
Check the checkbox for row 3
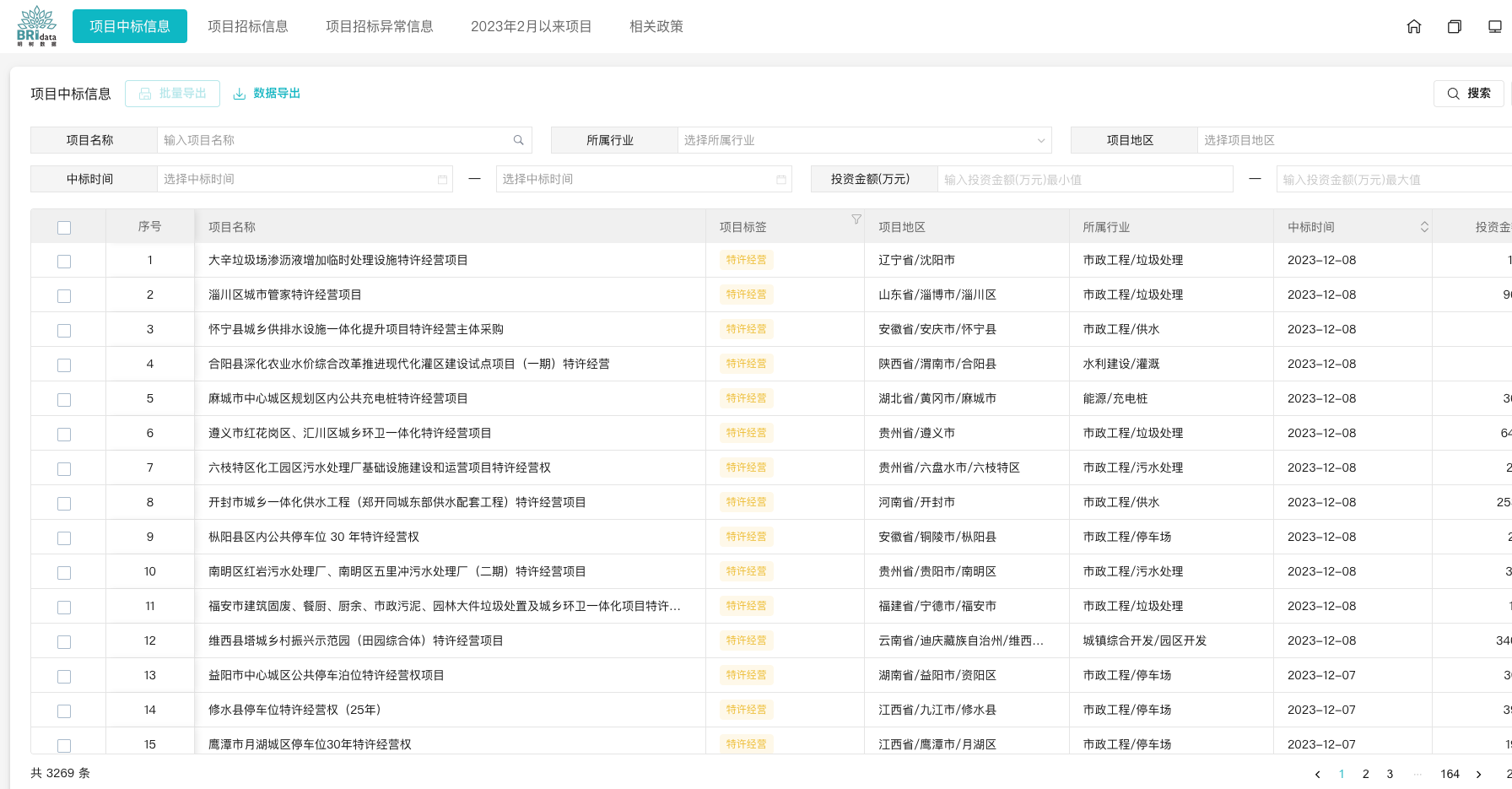pos(64,331)
